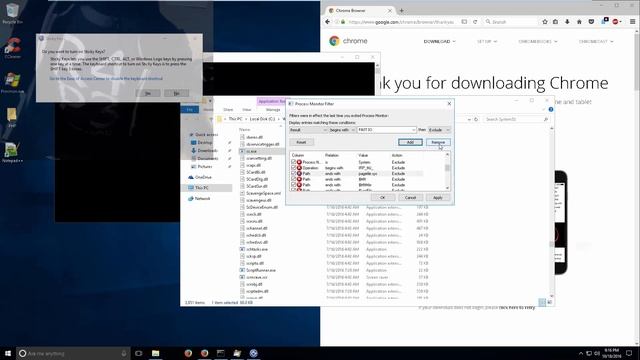
Task: Select OneDrive in Explorer sidebar
Action: click(200, 177)
